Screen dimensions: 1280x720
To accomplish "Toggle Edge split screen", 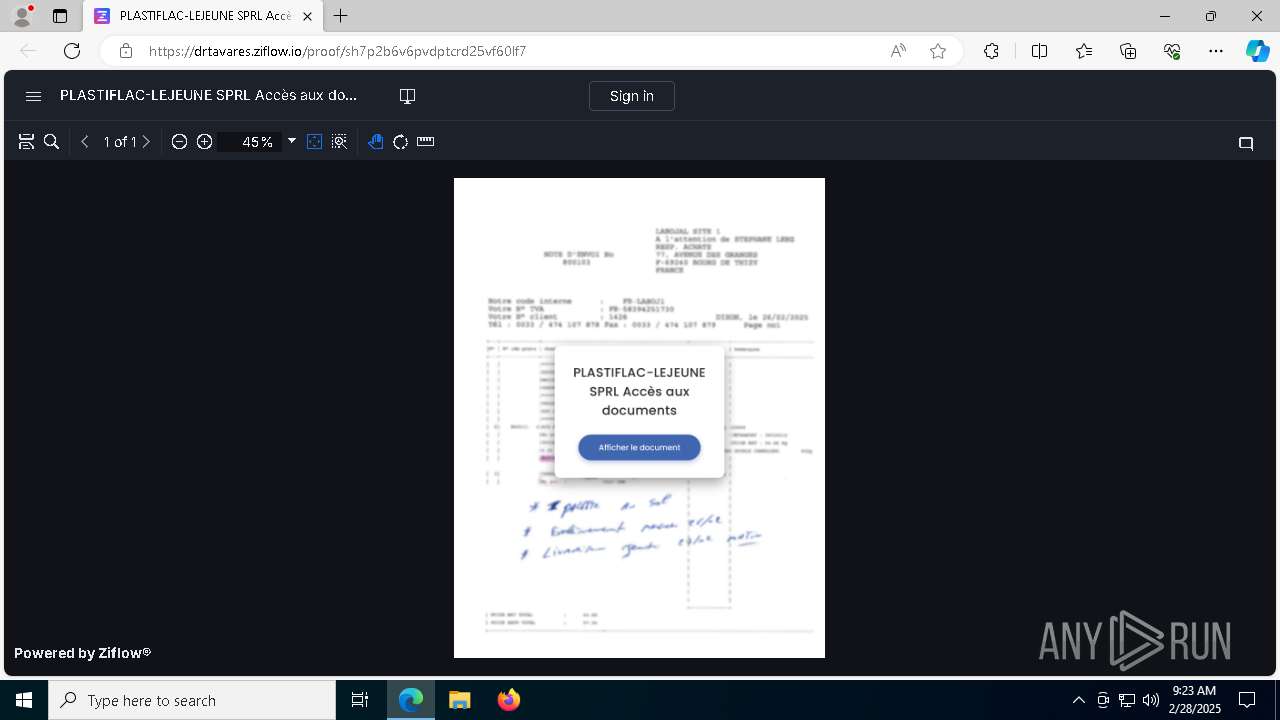I will pyautogui.click(x=1039, y=51).
